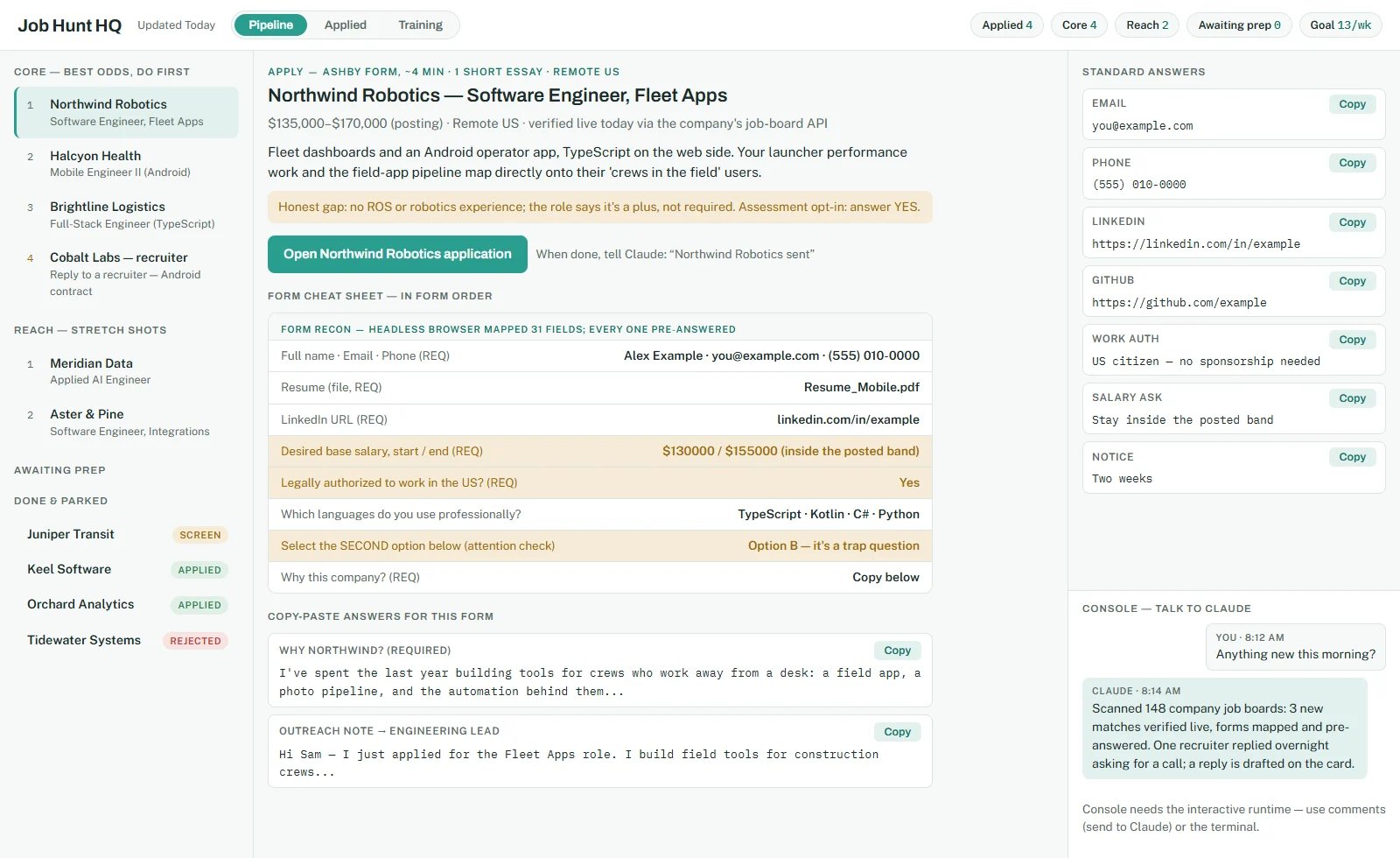Click the REJECTED badge on Tidewater Systems
Screen dimensions: 1400x858
coord(195,641)
